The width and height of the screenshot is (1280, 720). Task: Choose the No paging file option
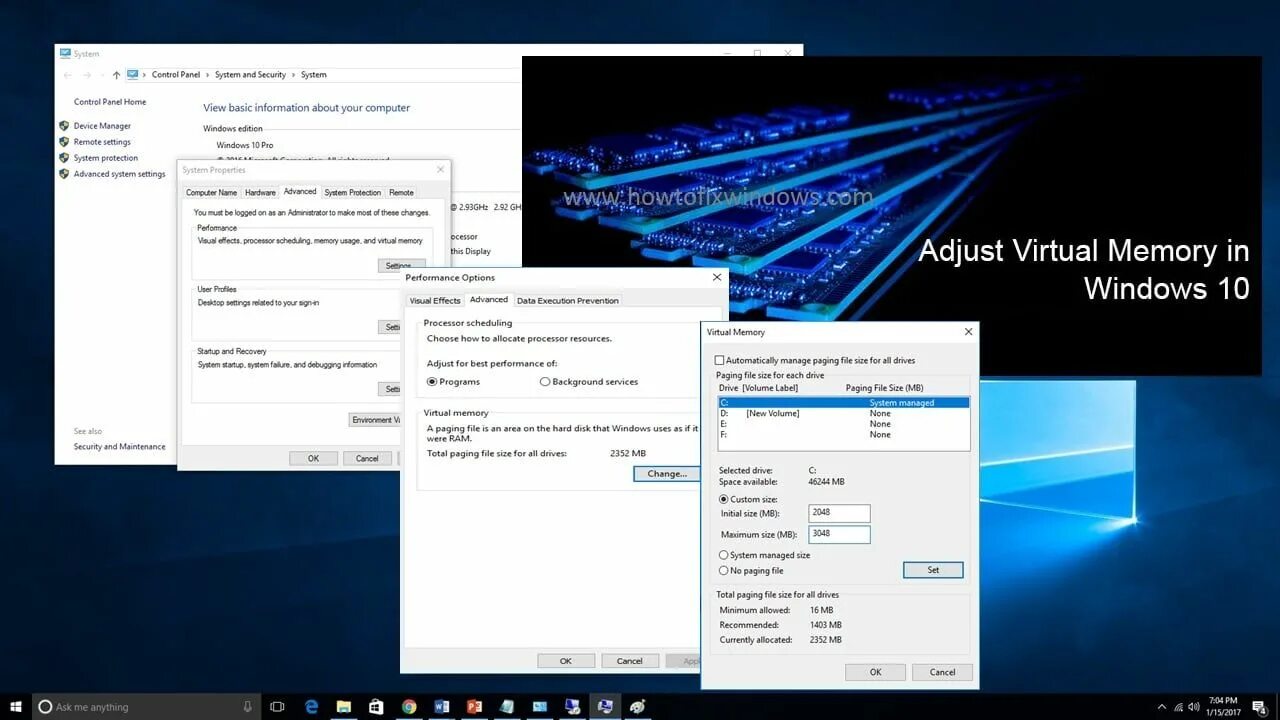click(724, 571)
